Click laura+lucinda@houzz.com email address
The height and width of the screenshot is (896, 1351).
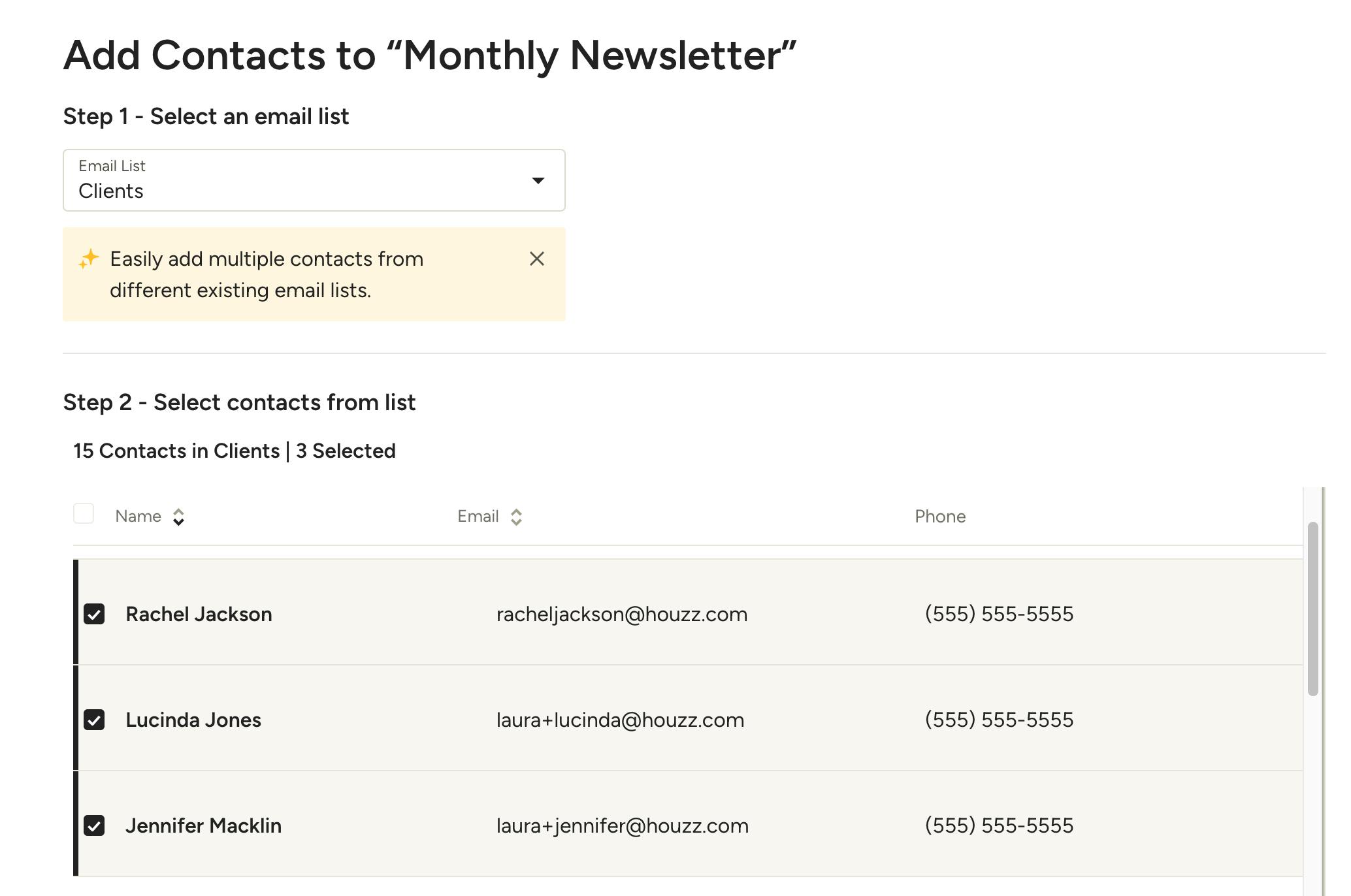tap(621, 720)
